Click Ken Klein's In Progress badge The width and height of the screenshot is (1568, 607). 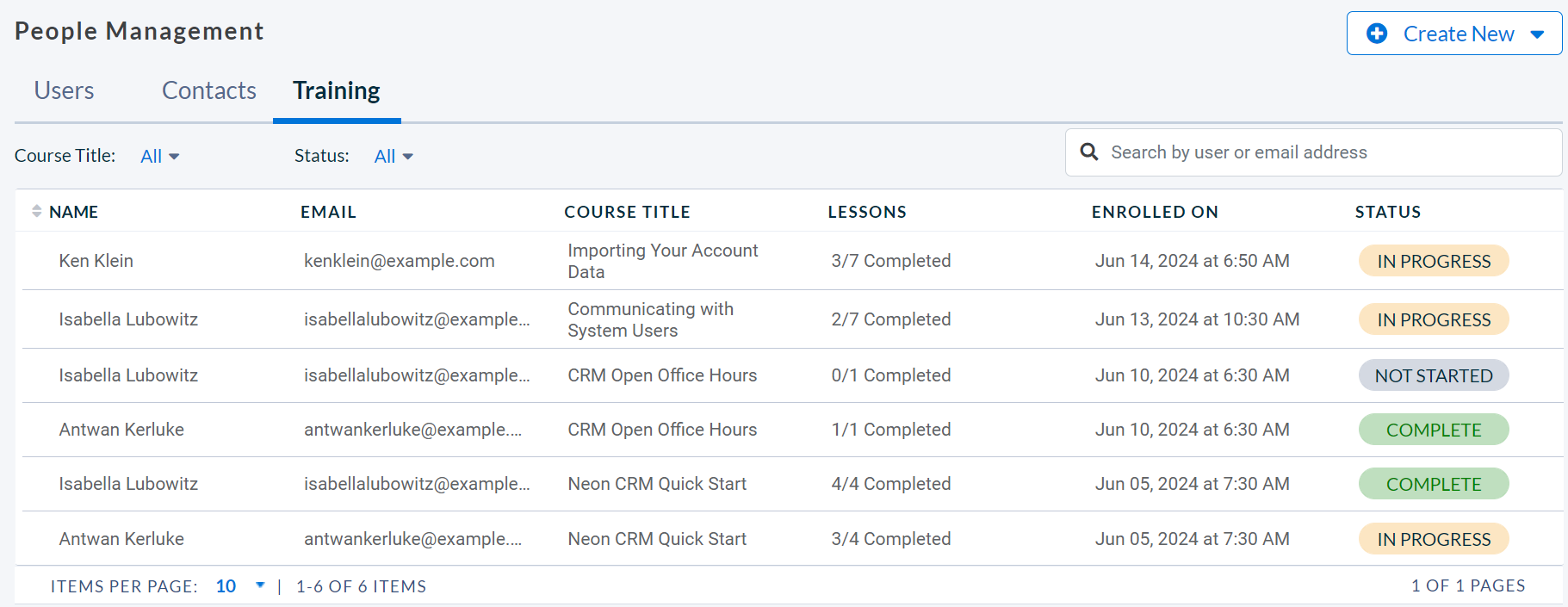[1434, 261]
